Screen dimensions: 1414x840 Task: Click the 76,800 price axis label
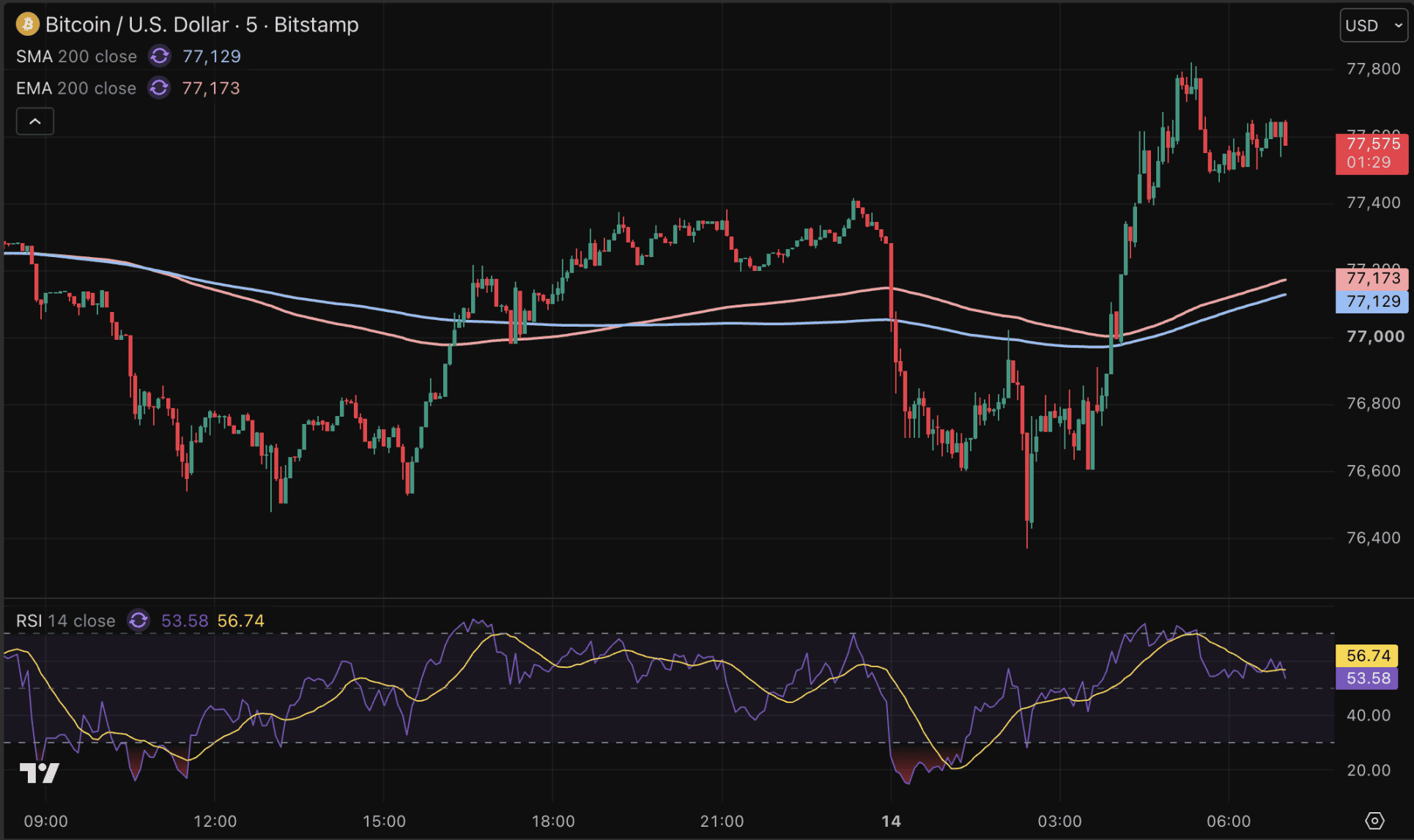click(1374, 404)
